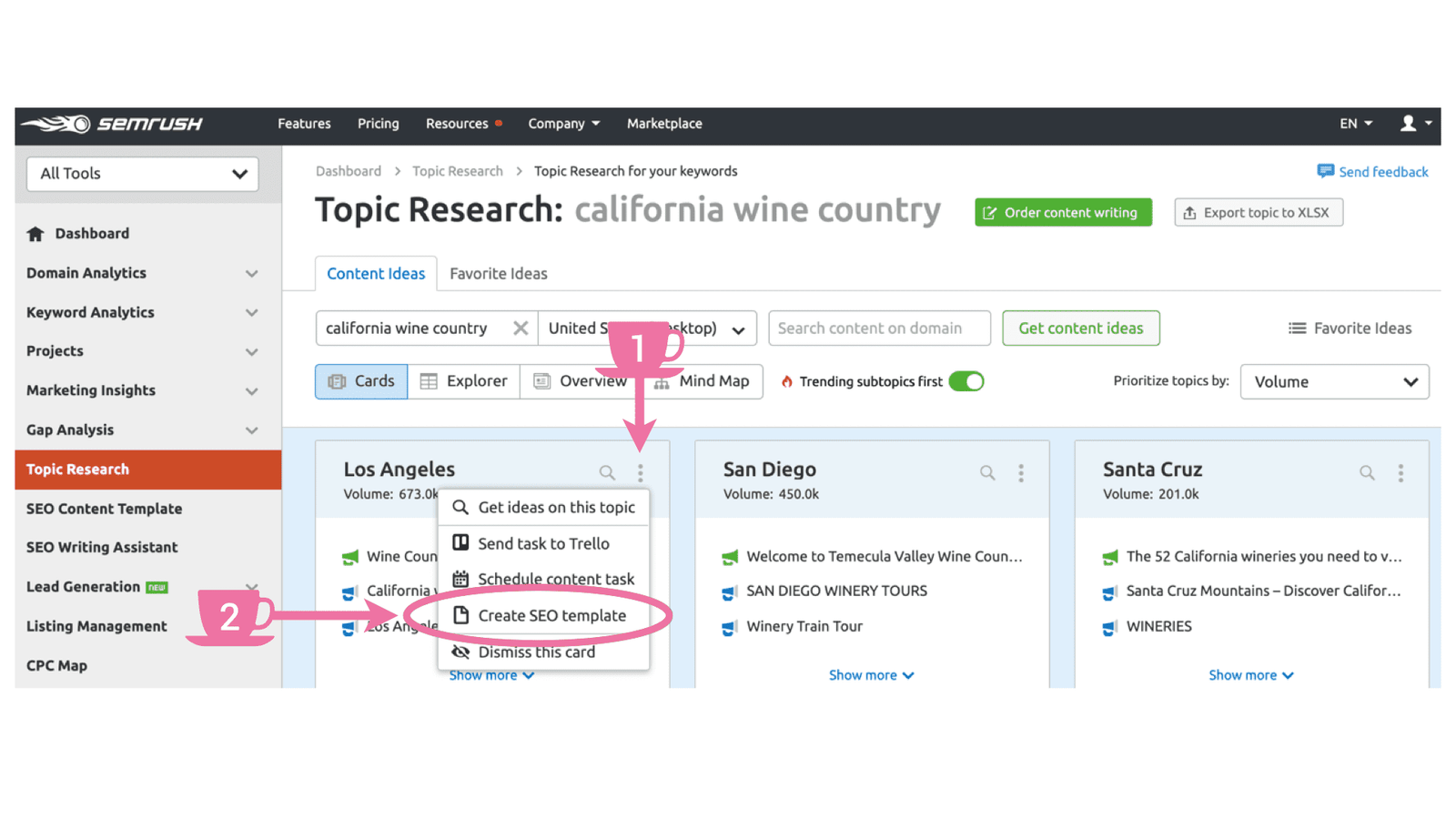Select Dismiss this card from the menu
Screen dimensions: 1456x819
[x=536, y=651]
